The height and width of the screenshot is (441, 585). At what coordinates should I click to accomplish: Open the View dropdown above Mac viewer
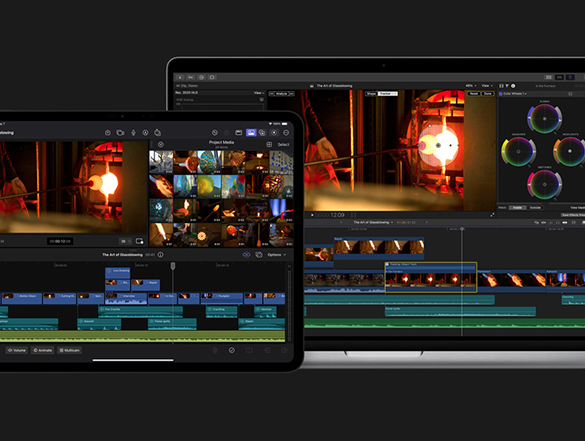(487, 86)
